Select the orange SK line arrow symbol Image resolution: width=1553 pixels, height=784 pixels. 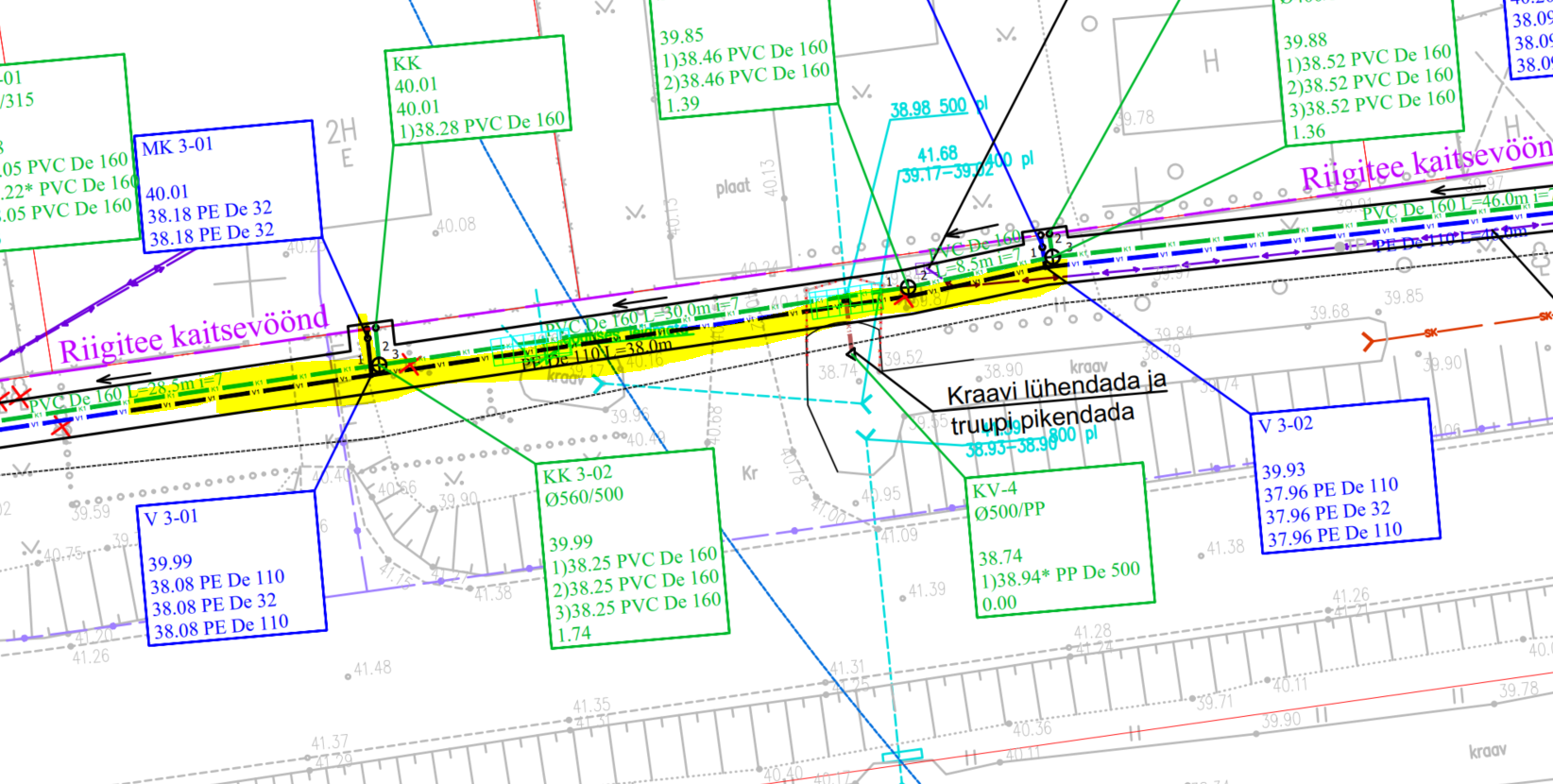pyautogui.click(x=1370, y=340)
